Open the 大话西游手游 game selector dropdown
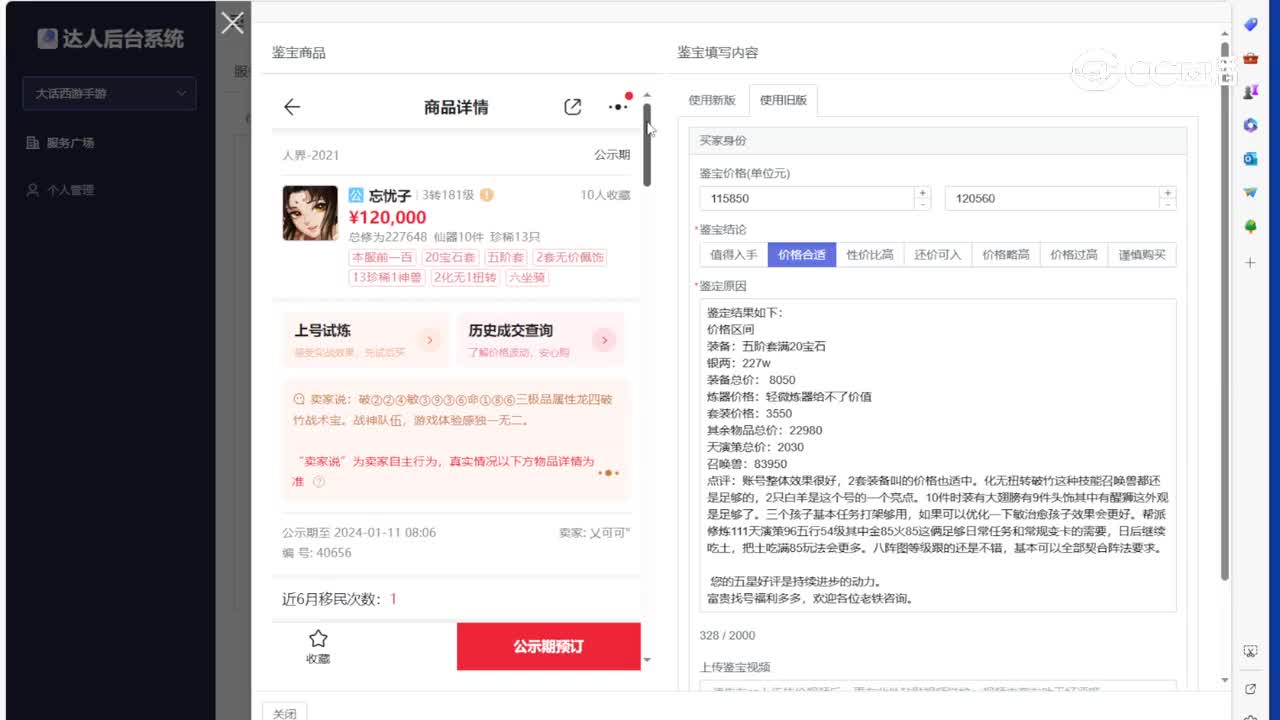The image size is (1280, 720). coord(109,93)
